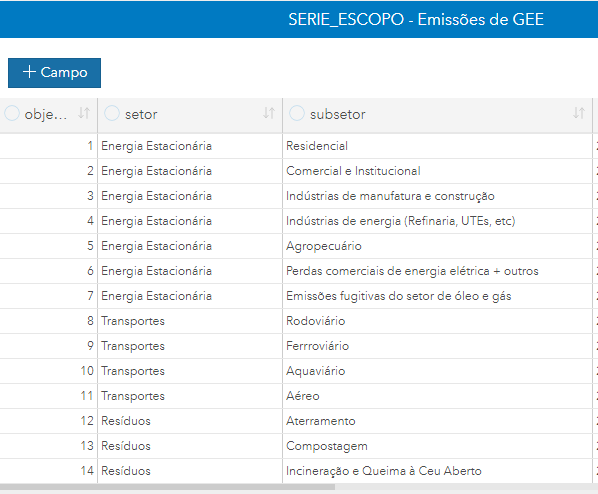Select the subsetor column radio circle

point(297,113)
